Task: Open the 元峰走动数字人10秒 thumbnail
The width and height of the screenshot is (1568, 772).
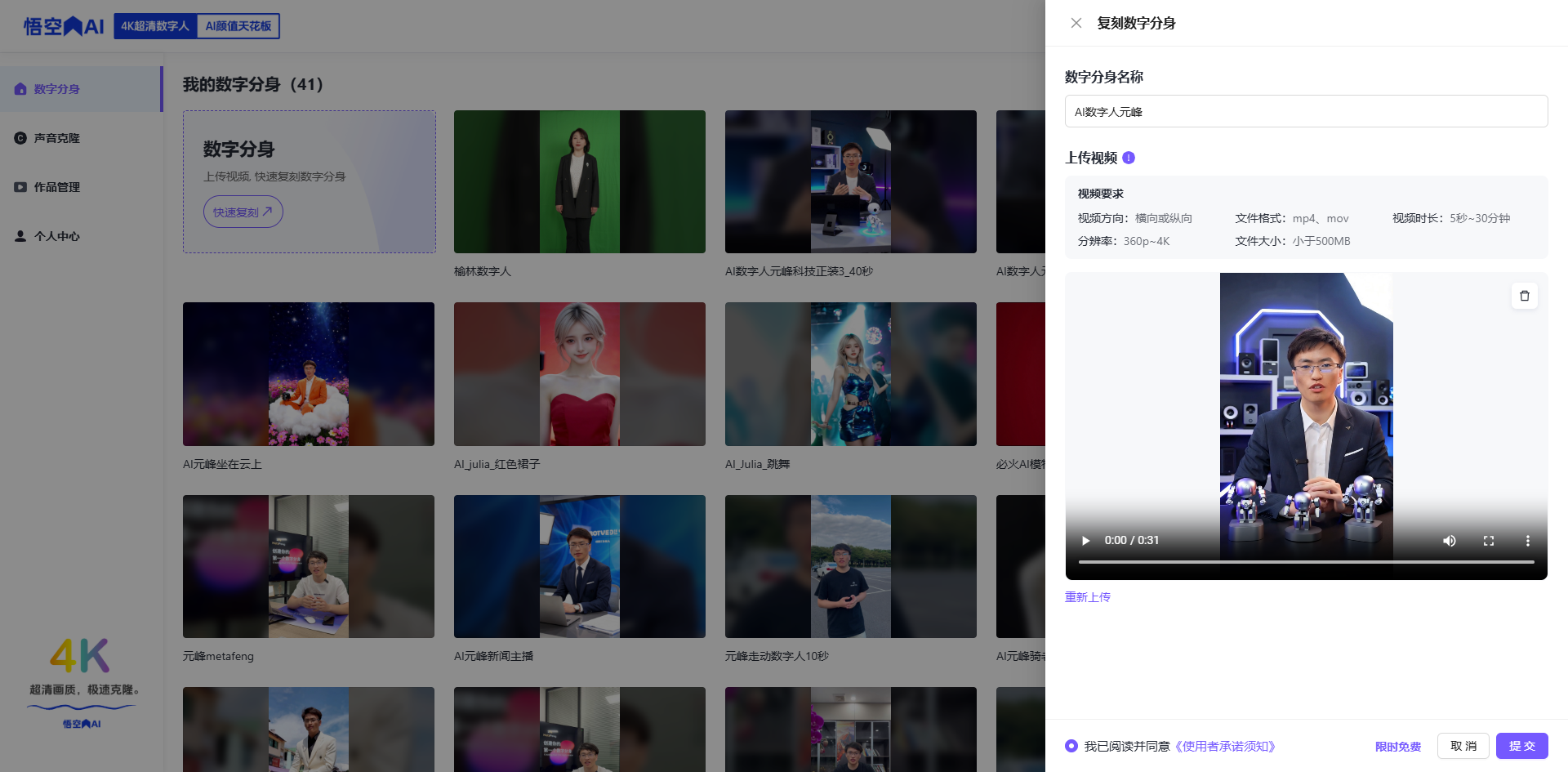Action: pos(851,566)
